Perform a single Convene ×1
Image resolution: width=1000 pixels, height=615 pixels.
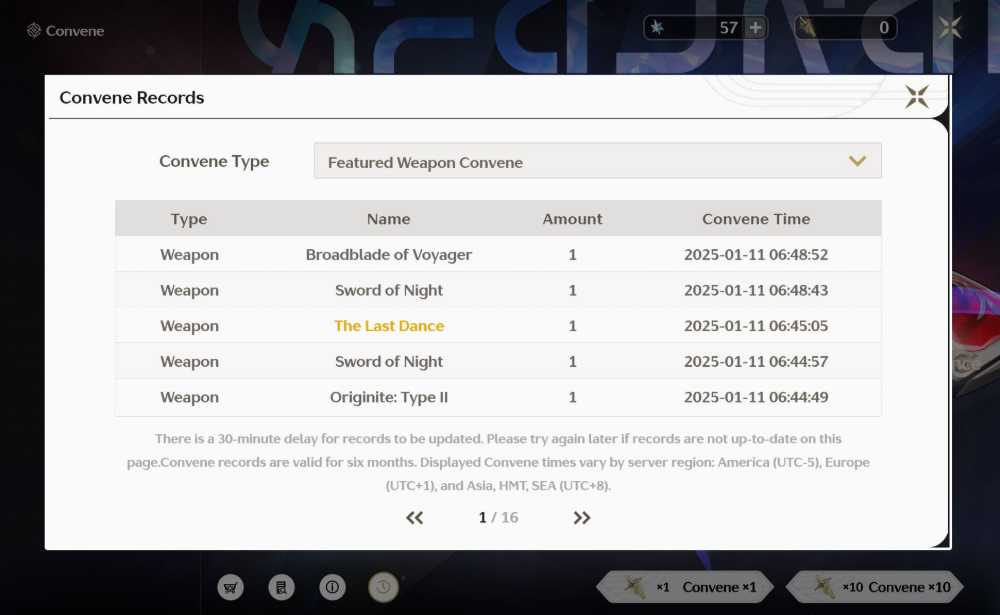point(685,587)
